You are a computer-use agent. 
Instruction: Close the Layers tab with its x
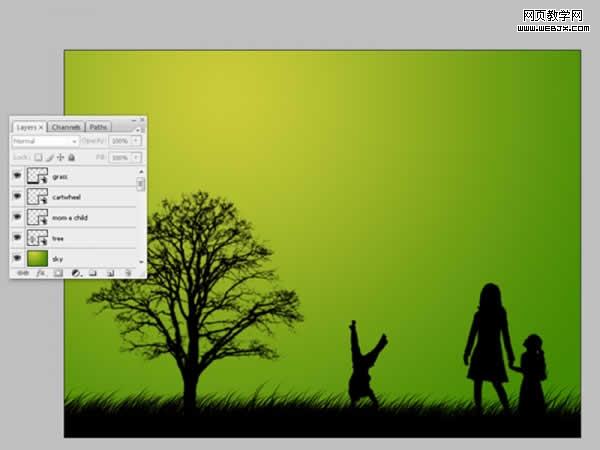point(41,127)
